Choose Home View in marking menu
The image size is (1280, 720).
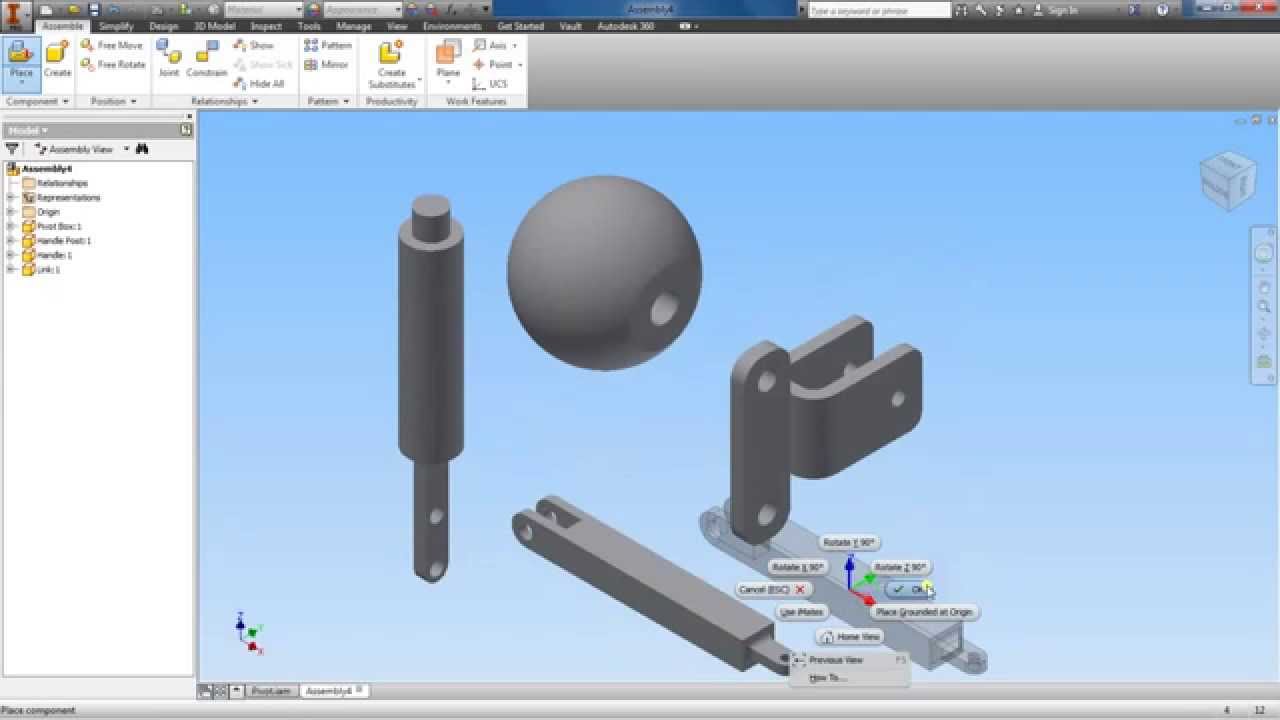(851, 637)
